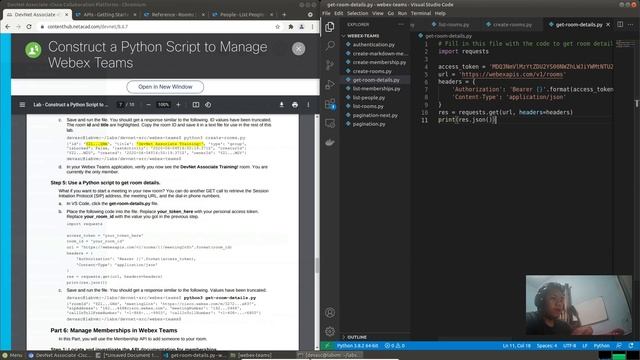Viewport: 640px width, 360px height.
Task: Open the Run and Debug view in VS Code
Action: tap(330, 84)
